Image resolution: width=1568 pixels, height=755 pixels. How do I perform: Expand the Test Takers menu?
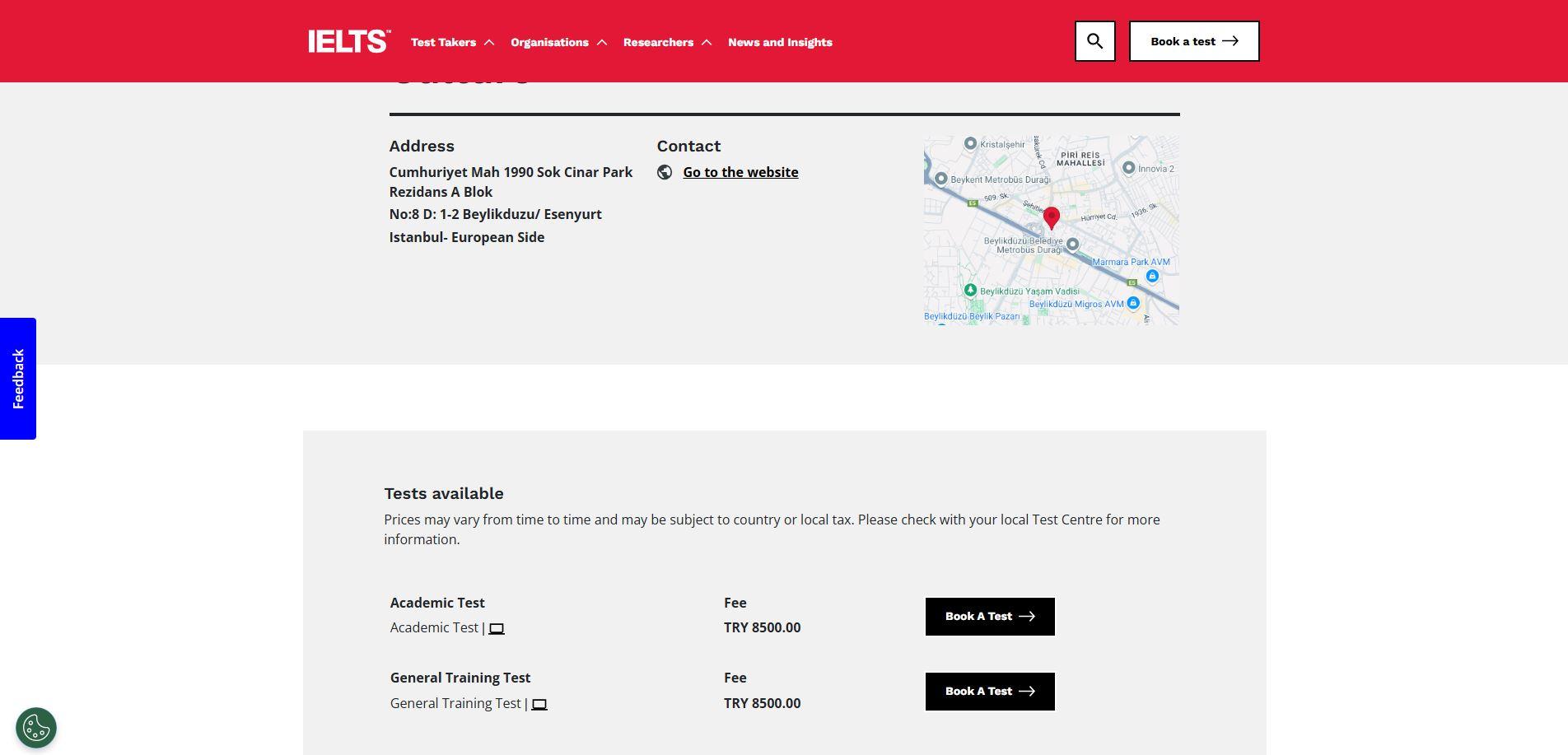[452, 42]
